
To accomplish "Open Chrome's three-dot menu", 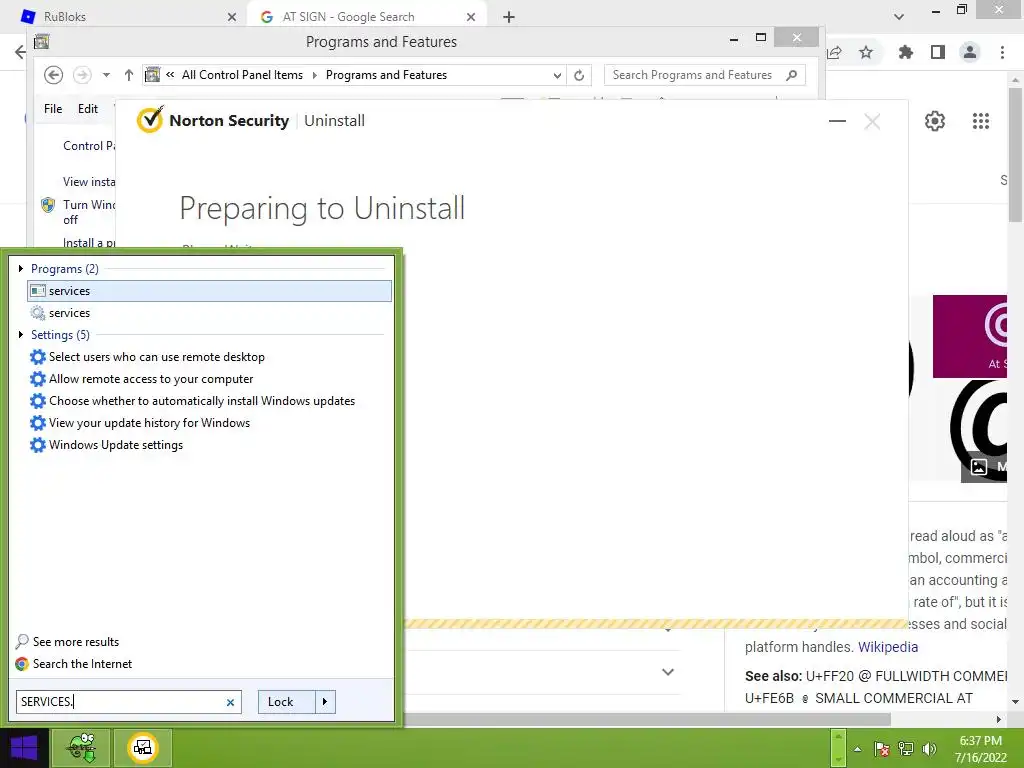I will click(1002, 52).
